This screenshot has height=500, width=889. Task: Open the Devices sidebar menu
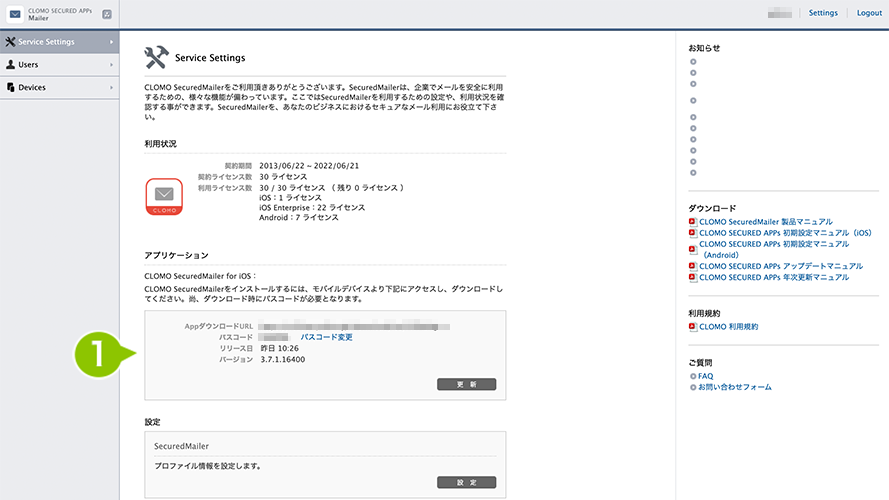[60, 87]
